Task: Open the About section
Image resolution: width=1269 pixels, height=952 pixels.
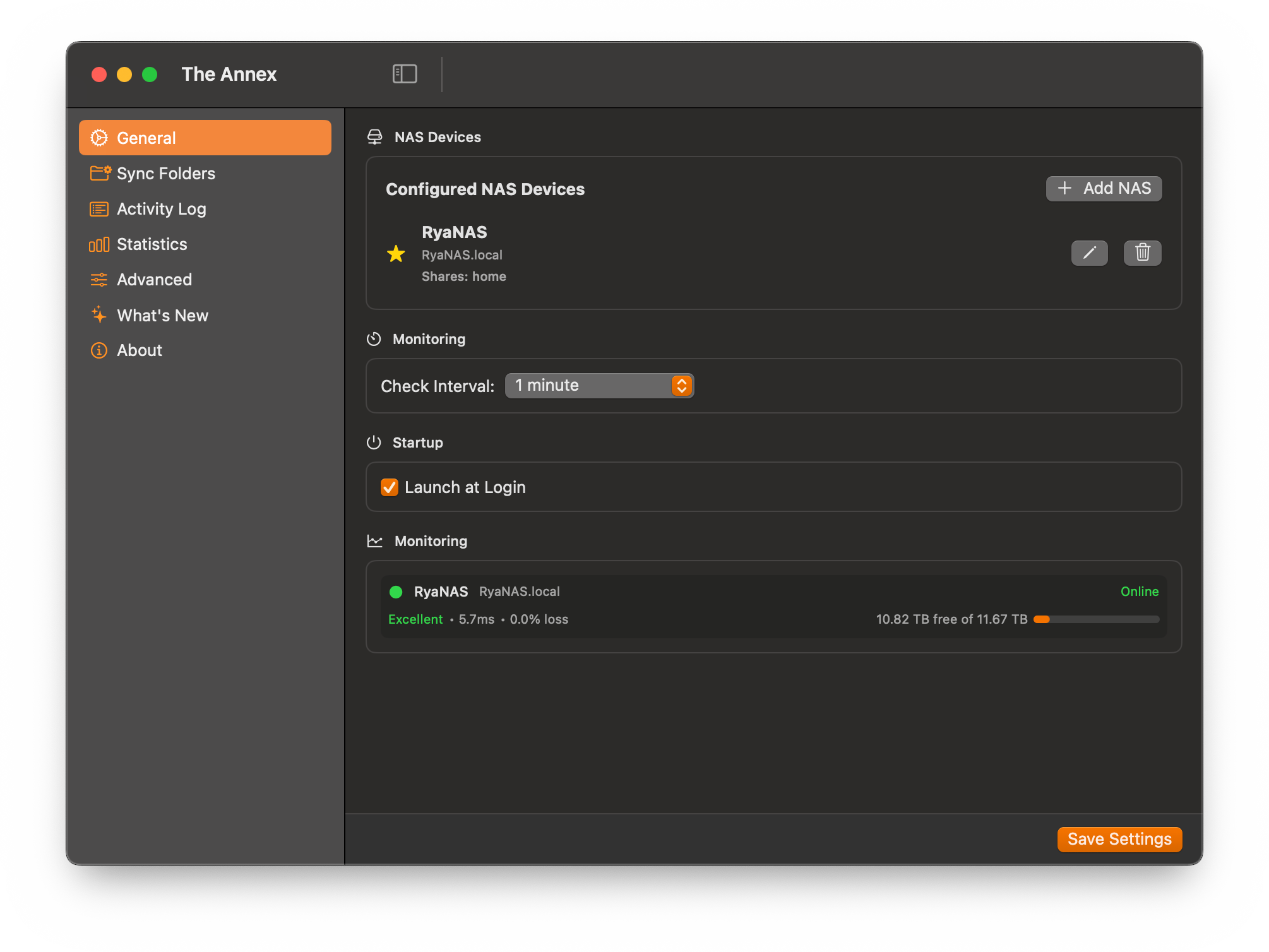Action: (x=205, y=350)
